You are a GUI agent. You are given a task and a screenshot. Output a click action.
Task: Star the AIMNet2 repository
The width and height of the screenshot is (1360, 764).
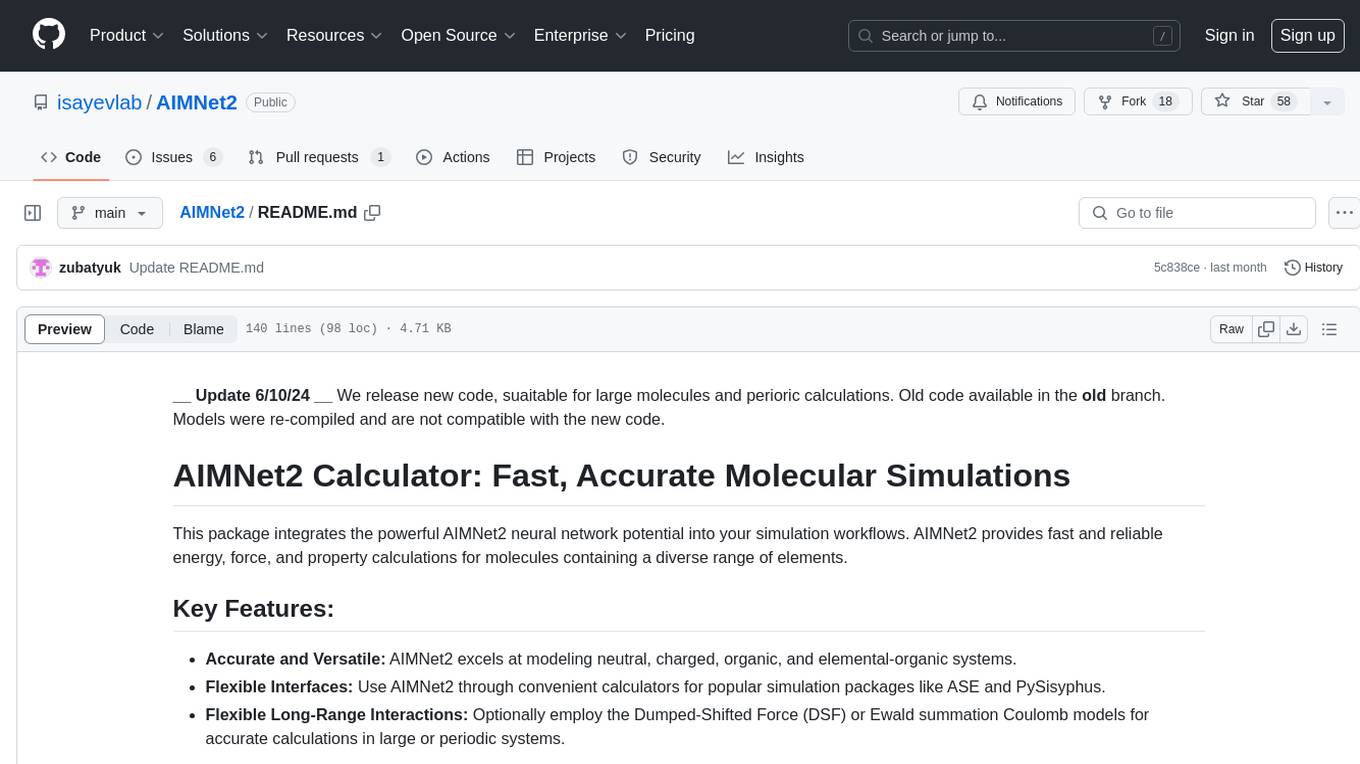(x=1255, y=102)
